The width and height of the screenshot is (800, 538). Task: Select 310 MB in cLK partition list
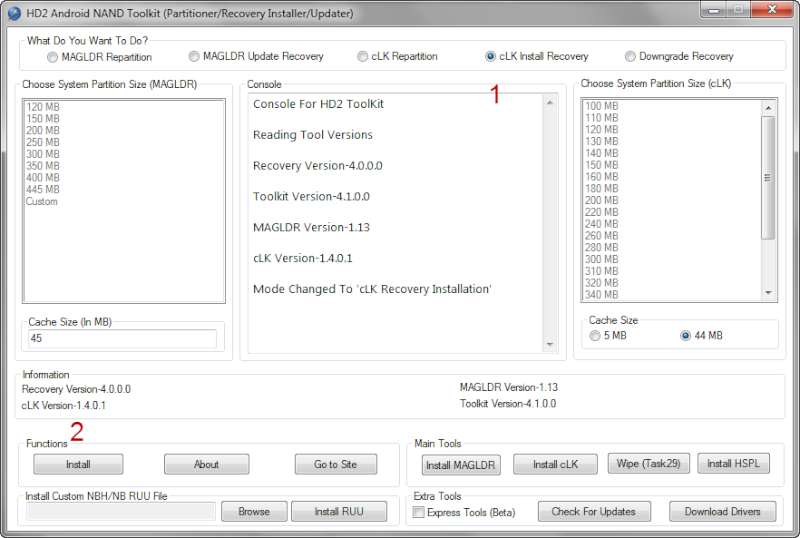pyautogui.click(x=602, y=271)
